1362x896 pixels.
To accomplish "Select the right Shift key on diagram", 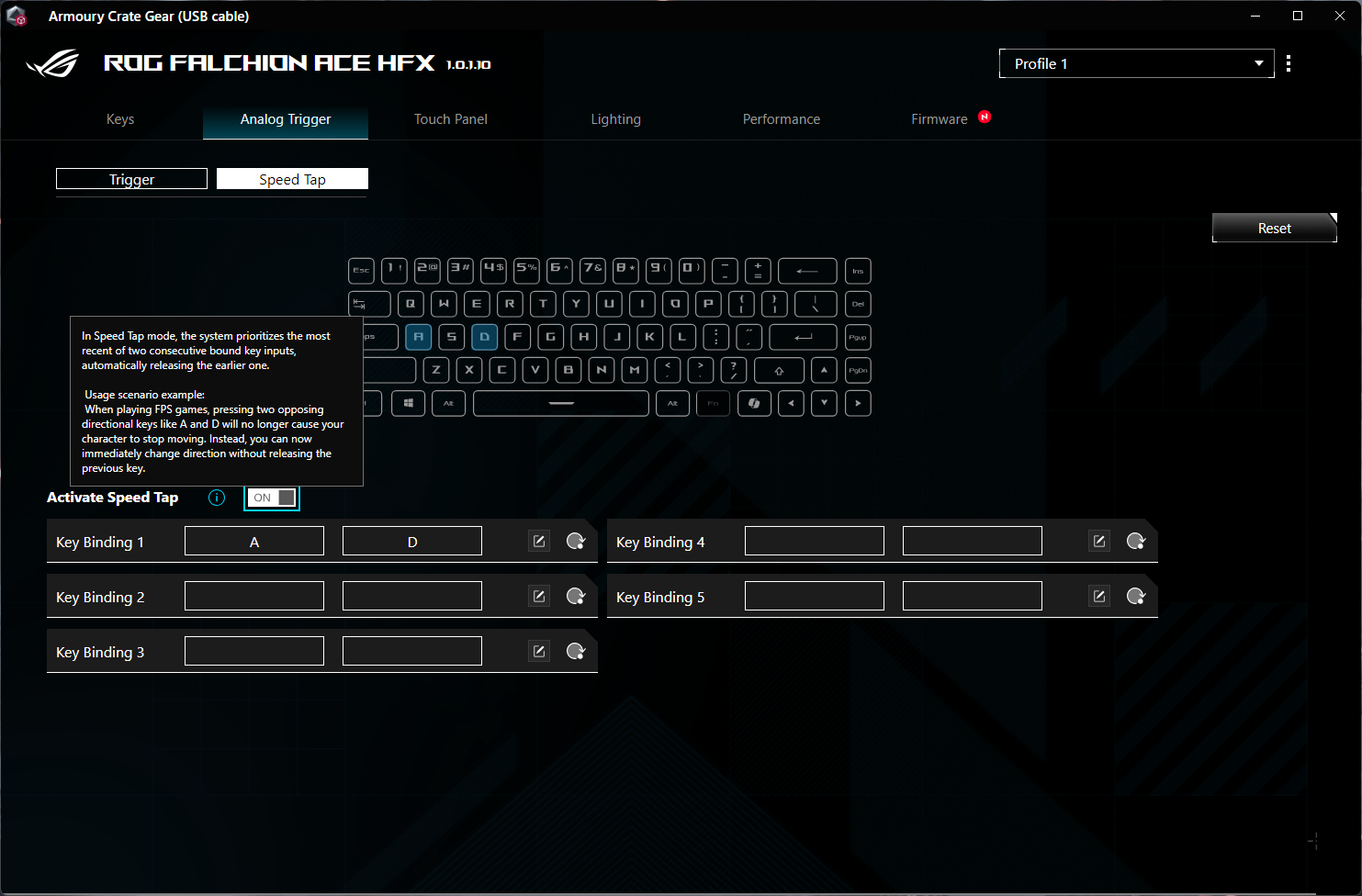I will [x=779, y=370].
